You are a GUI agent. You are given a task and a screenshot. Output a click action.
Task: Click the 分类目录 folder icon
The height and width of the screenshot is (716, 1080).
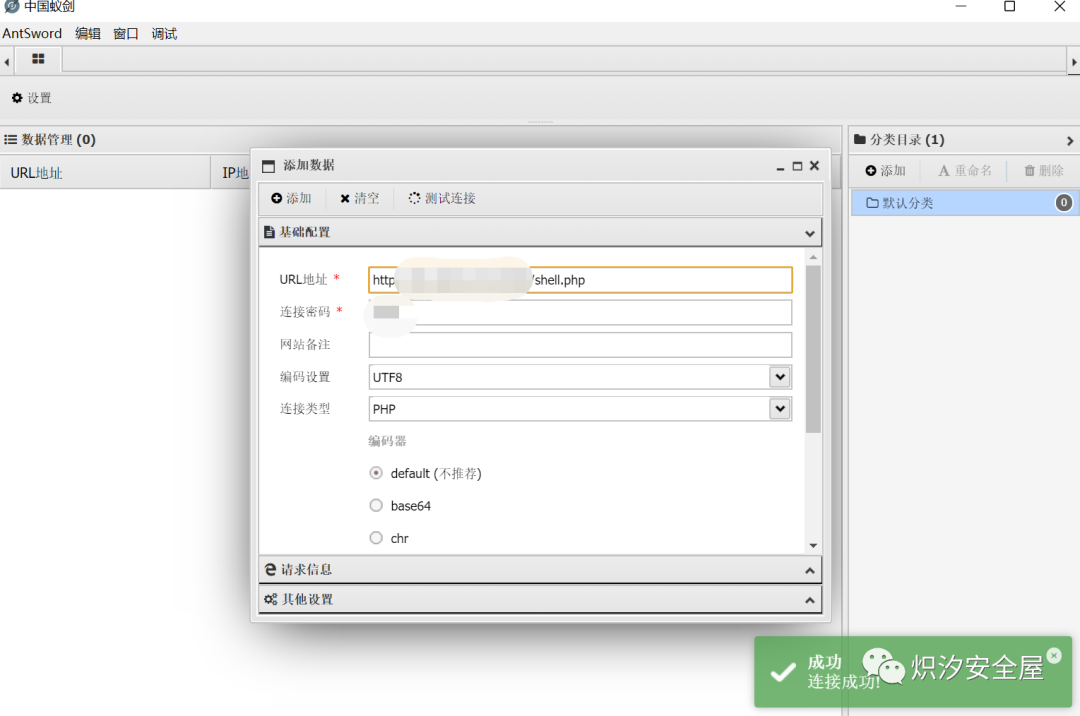(x=860, y=139)
